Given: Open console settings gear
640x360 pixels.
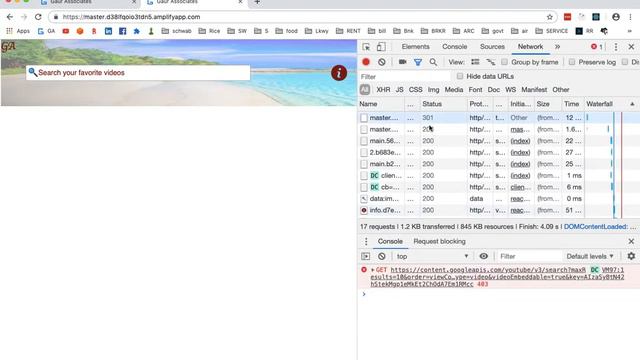Looking at the screenshot, I should click(631, 256).
